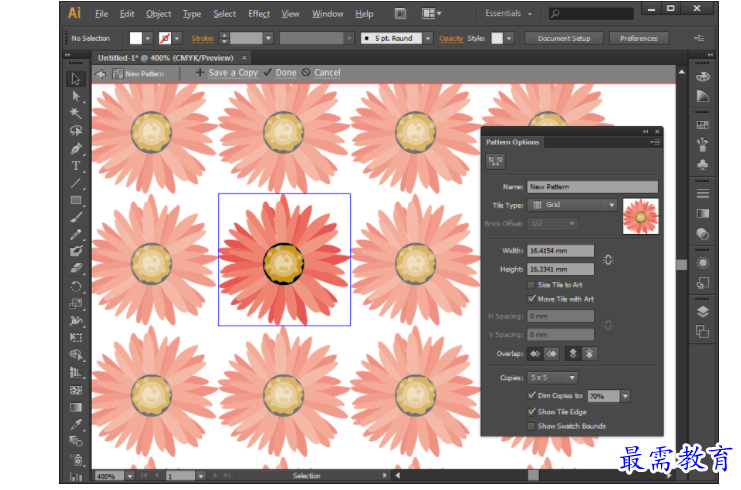Open the Dim Copies percentage dropdown
Screen dimensions: 741x490
pyautogui.click(x=625, y=396)
